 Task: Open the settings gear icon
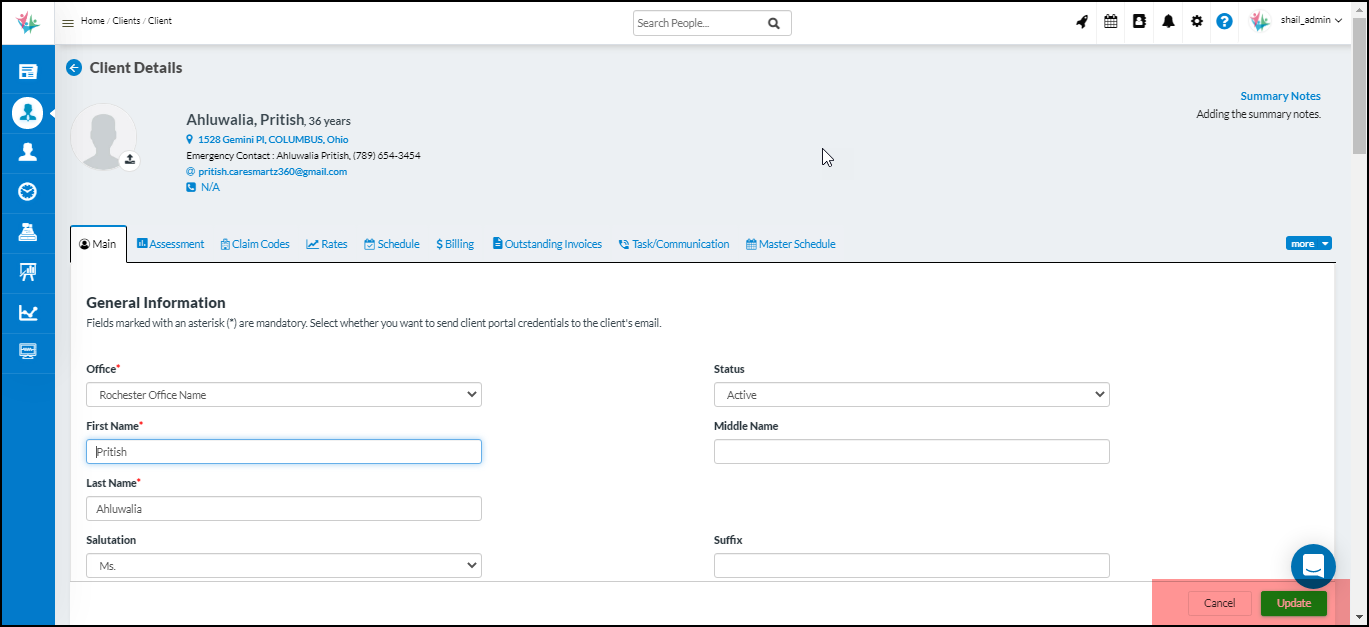click(1196, 21)
